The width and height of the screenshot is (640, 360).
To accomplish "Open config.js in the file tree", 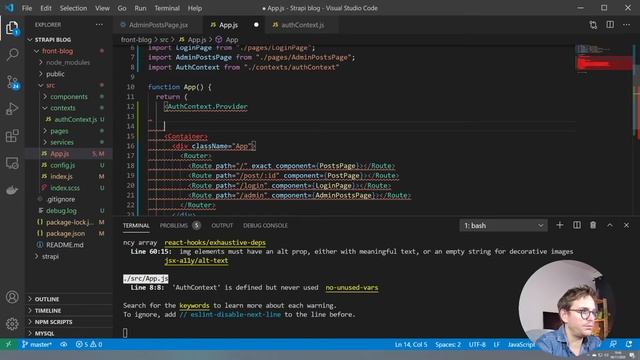I will [x=62, y=165].
